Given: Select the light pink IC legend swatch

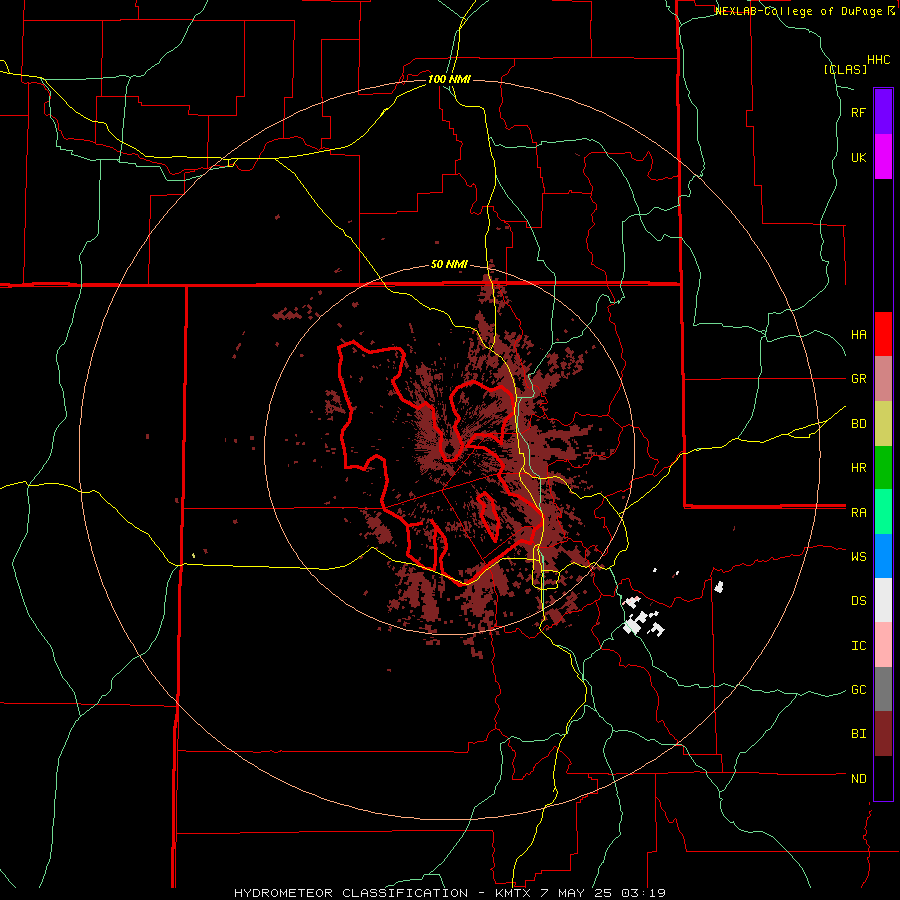Looking at the screenshot, I should [x=883, y=645].
